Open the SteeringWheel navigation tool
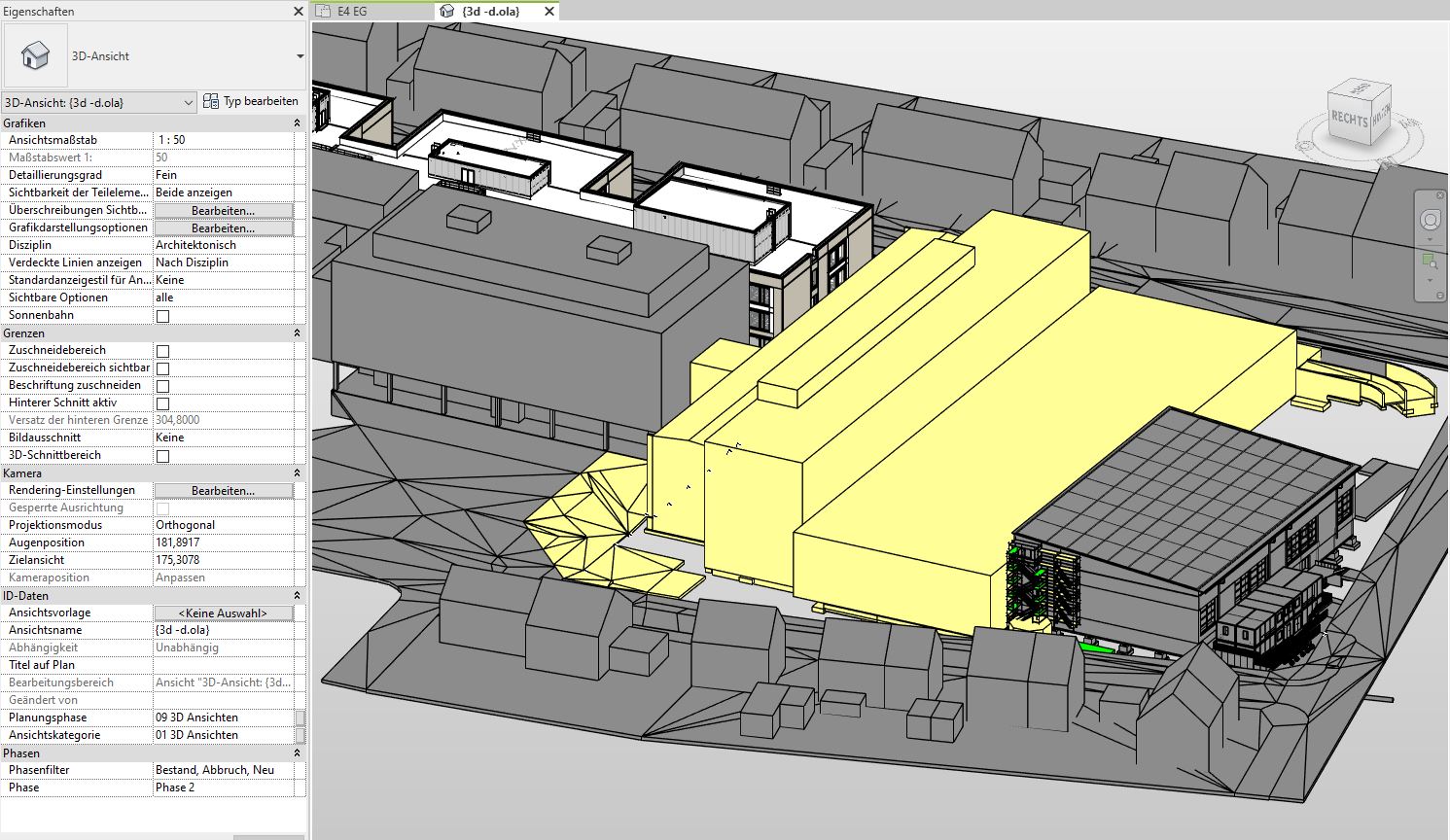 (x=1430, y=220)
